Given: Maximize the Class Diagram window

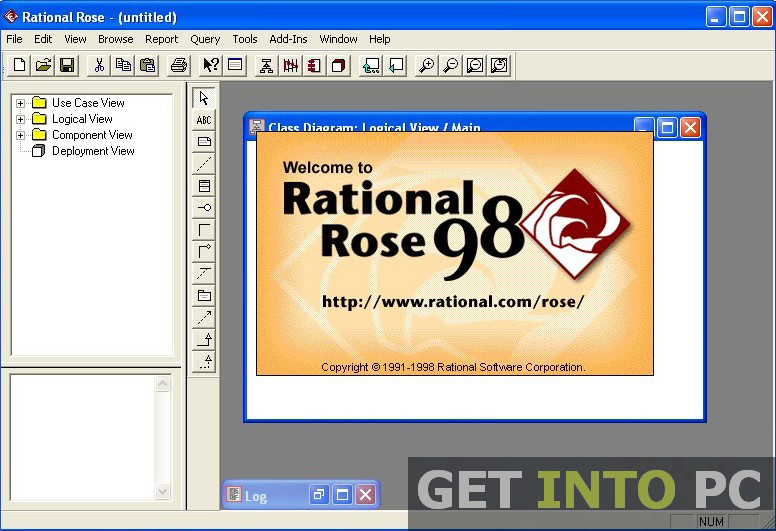Looking at the screenshot, I should pos(667,128).
